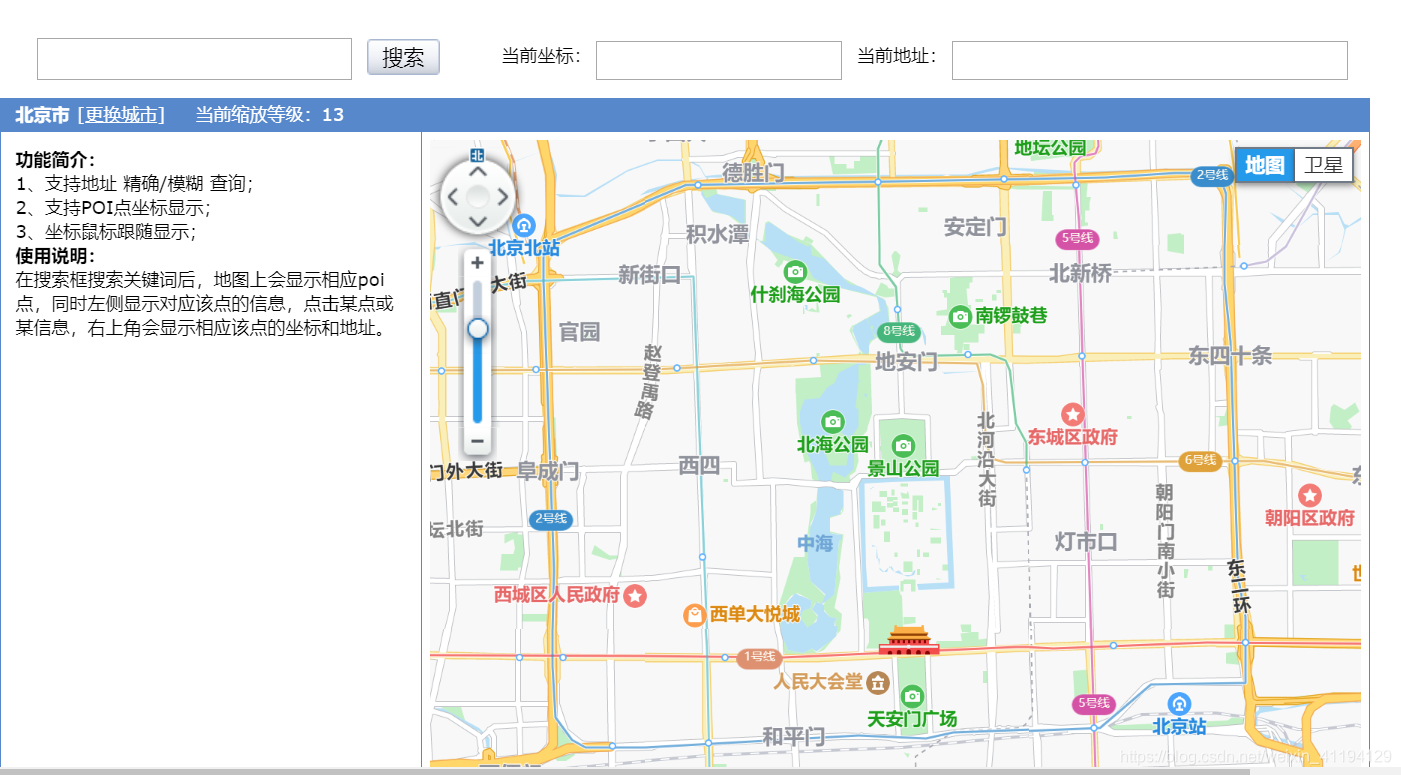
Task: Click the pink 5号线 badge near 安定门
Action: [x=1077, y=238]
